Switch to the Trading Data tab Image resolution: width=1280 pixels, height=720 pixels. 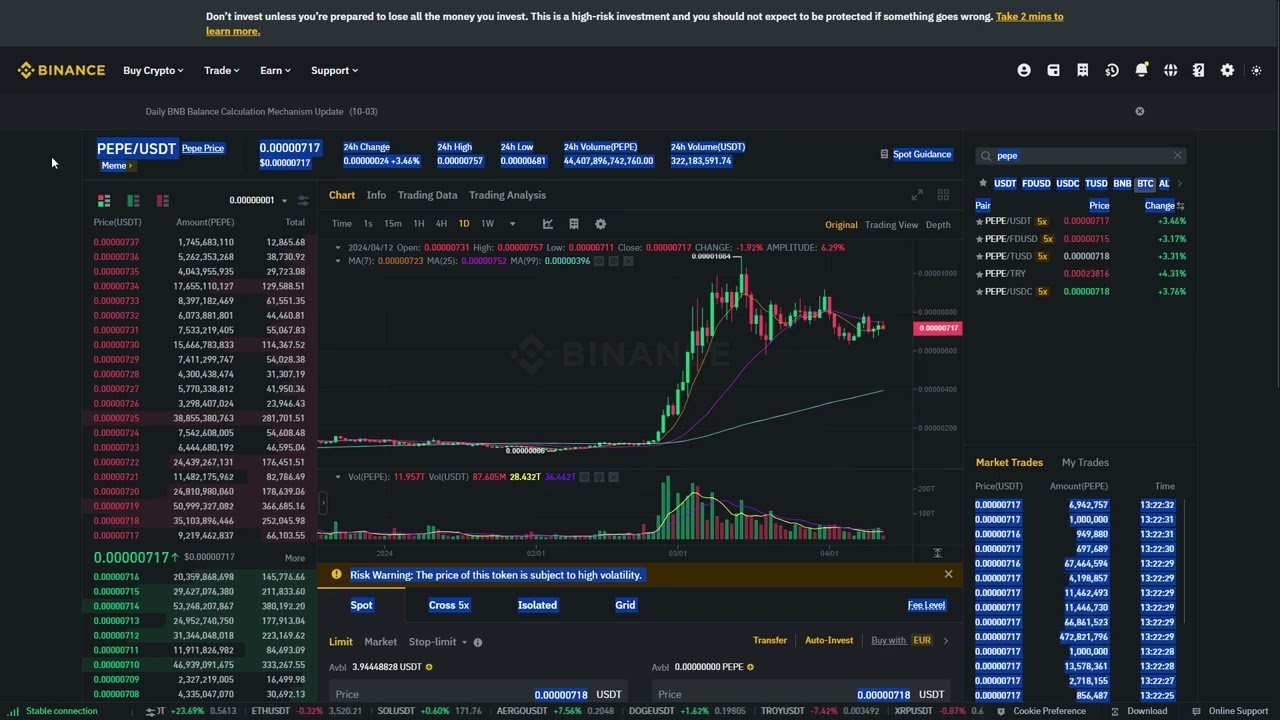click(427, 195)
